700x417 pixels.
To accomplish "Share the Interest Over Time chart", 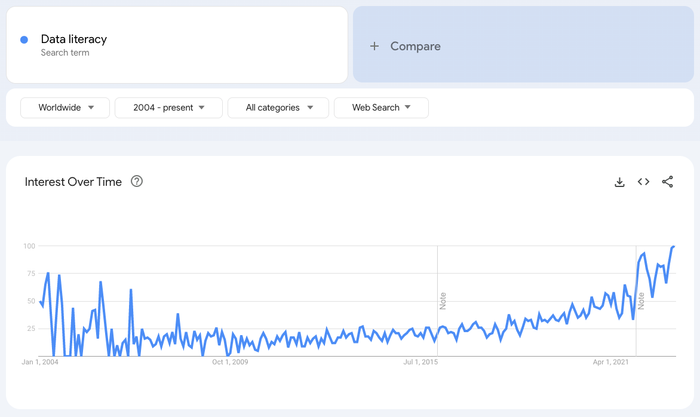I will tap(667, 182).
